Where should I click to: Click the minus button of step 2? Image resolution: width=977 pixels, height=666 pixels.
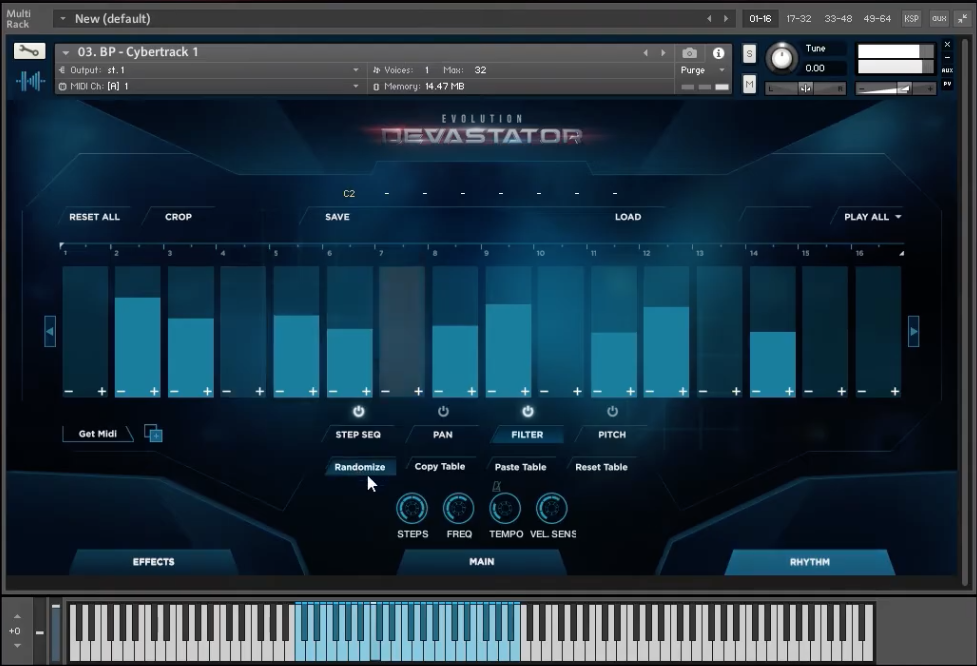point(122,391)
